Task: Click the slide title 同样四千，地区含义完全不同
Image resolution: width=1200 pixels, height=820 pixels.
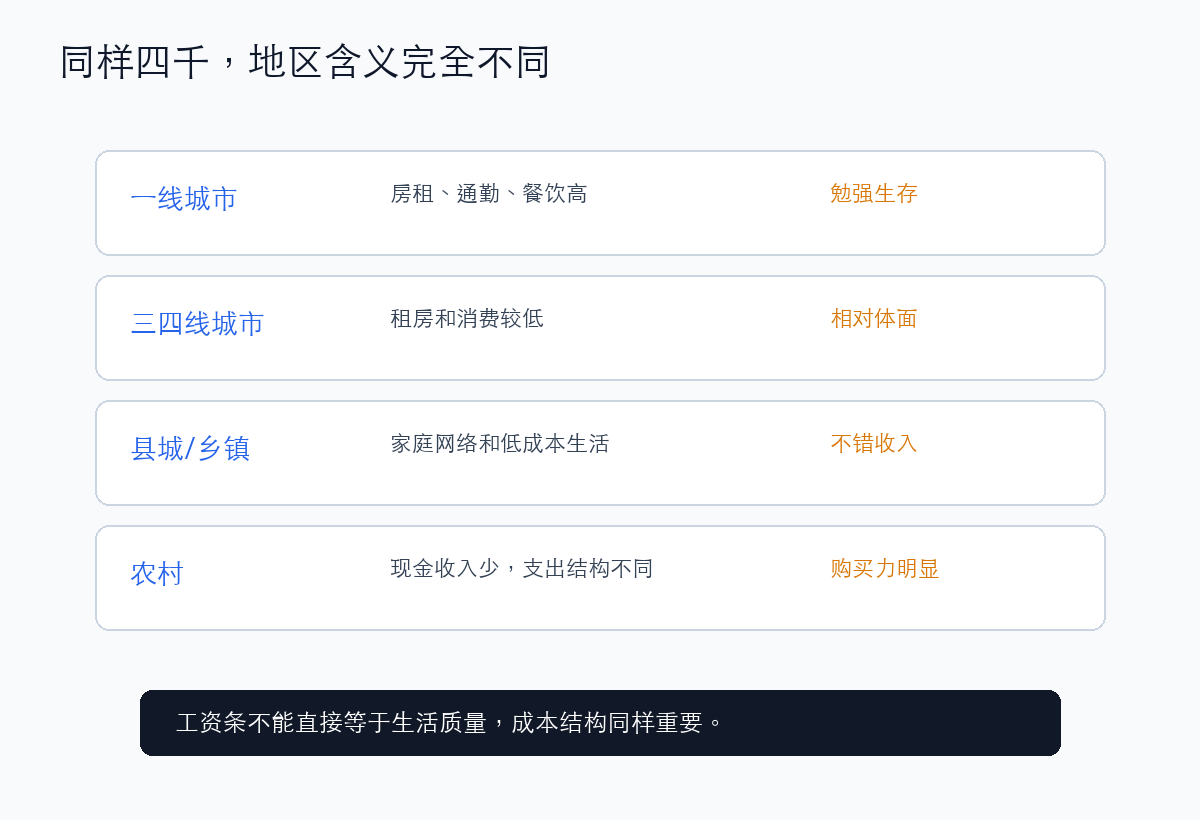Action: pos(305,62)
